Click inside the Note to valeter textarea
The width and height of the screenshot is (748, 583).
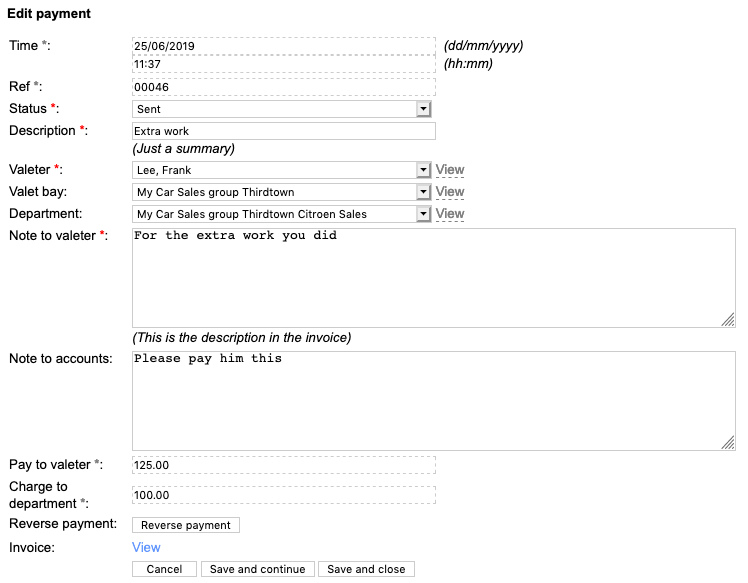click(x=433, y=277)
